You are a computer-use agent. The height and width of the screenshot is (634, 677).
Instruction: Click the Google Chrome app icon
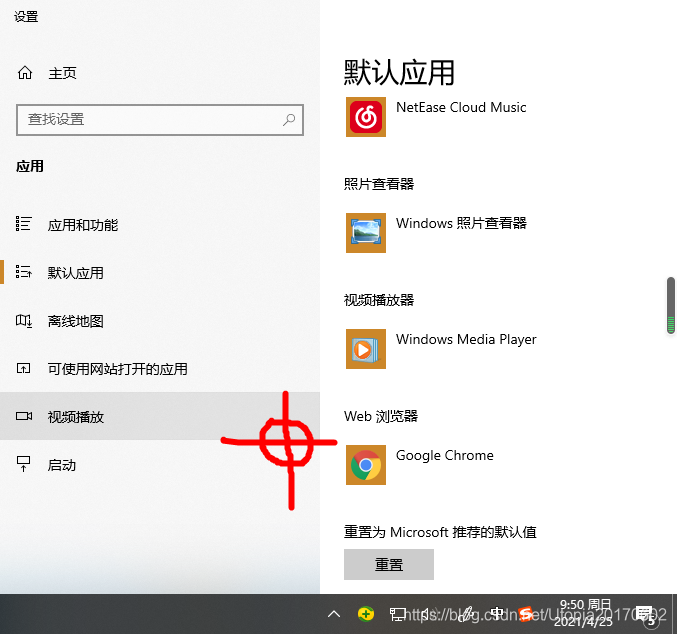(x=366, y=465)
